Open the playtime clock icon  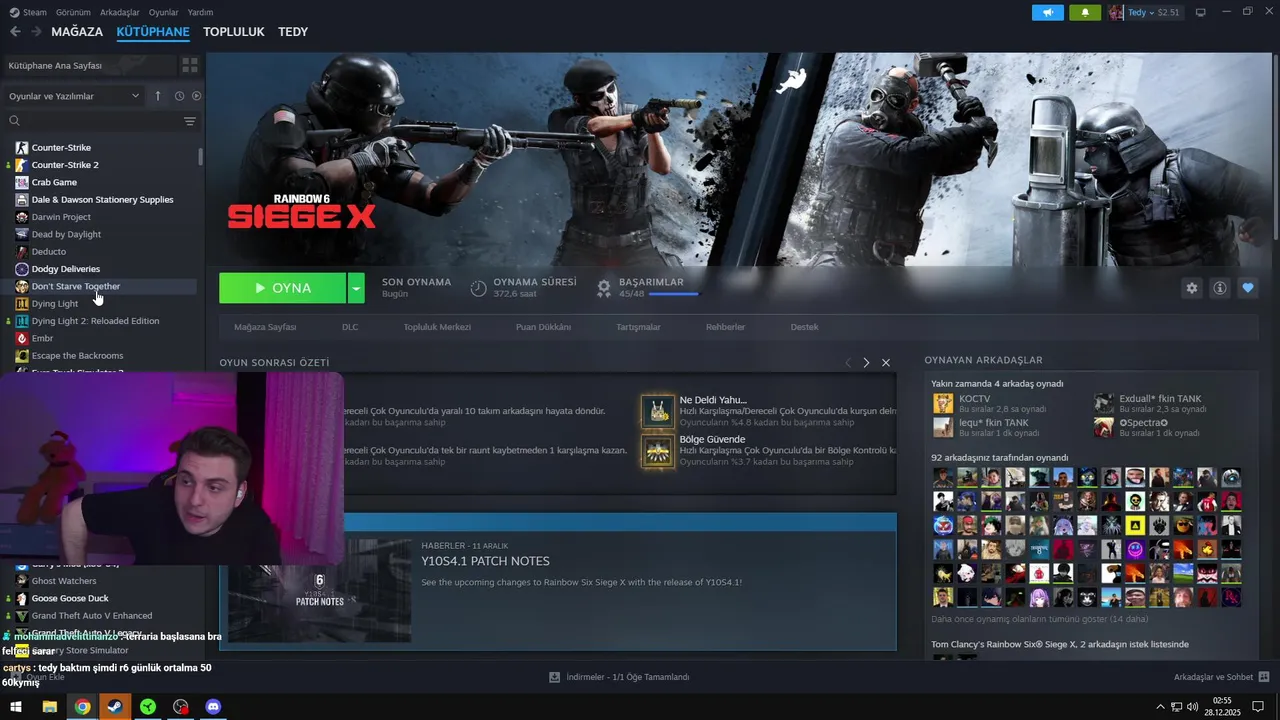[478, 288]
